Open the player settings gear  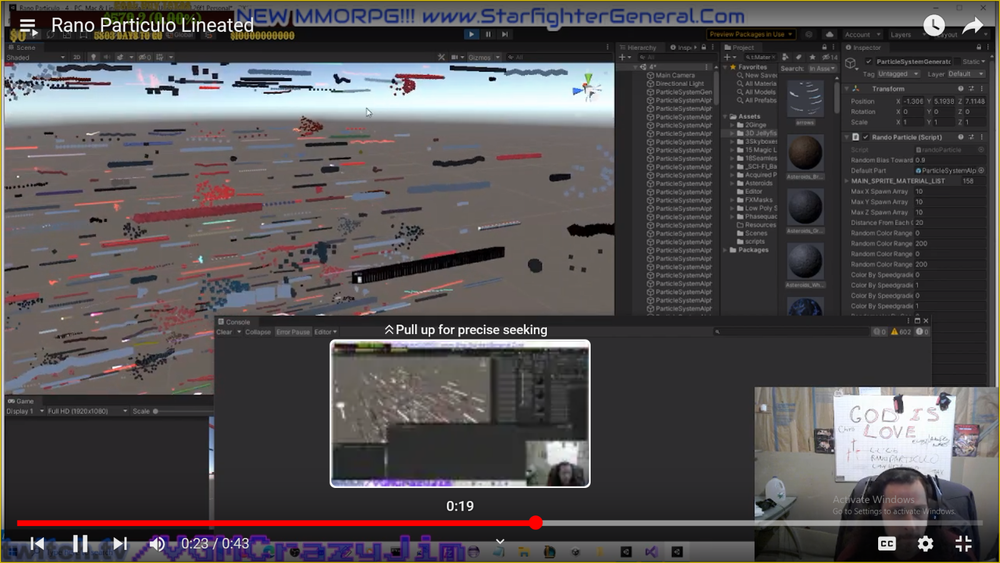pyautogui.click(x=925, y=543)
